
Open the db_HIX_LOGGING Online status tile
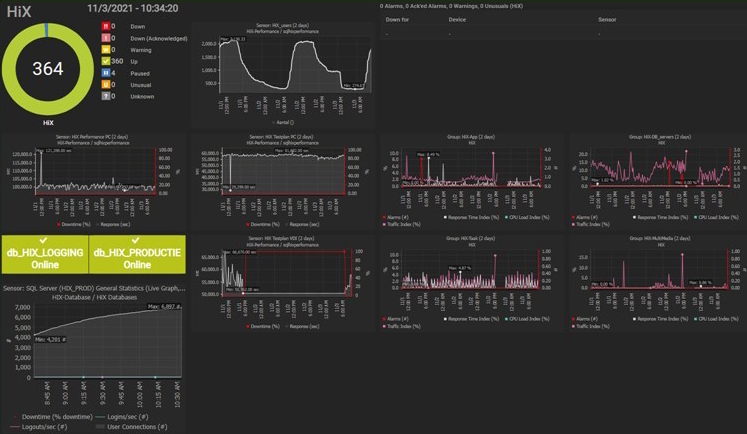pyautogui.click(x=45, y=254)
